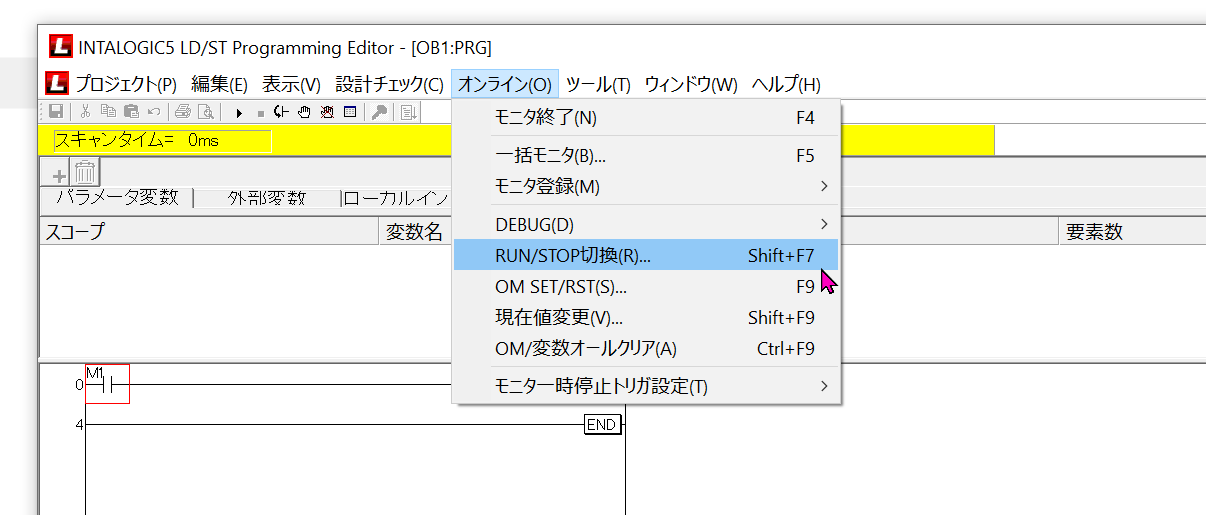Click the END instruction box

602,425
